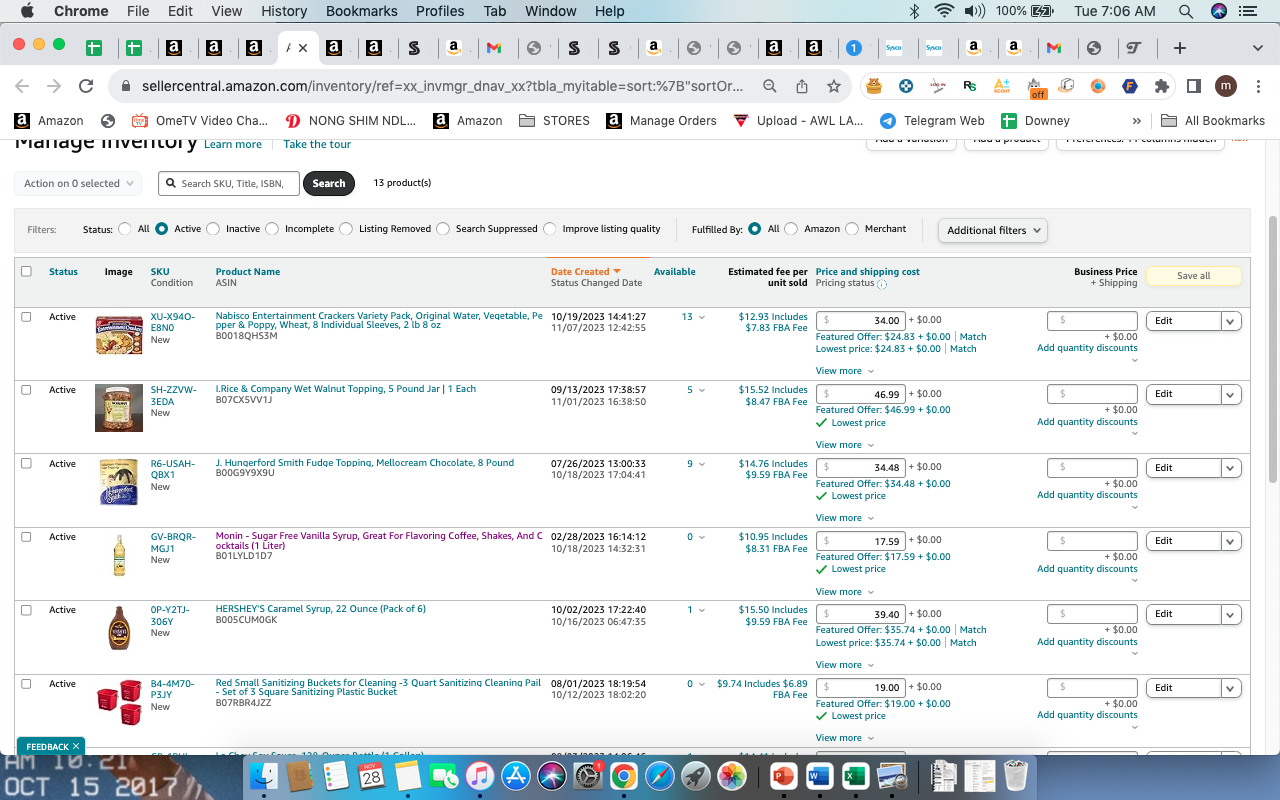
Task: Open Microsoft Excel from the Dock
Action: coord(855,775)
